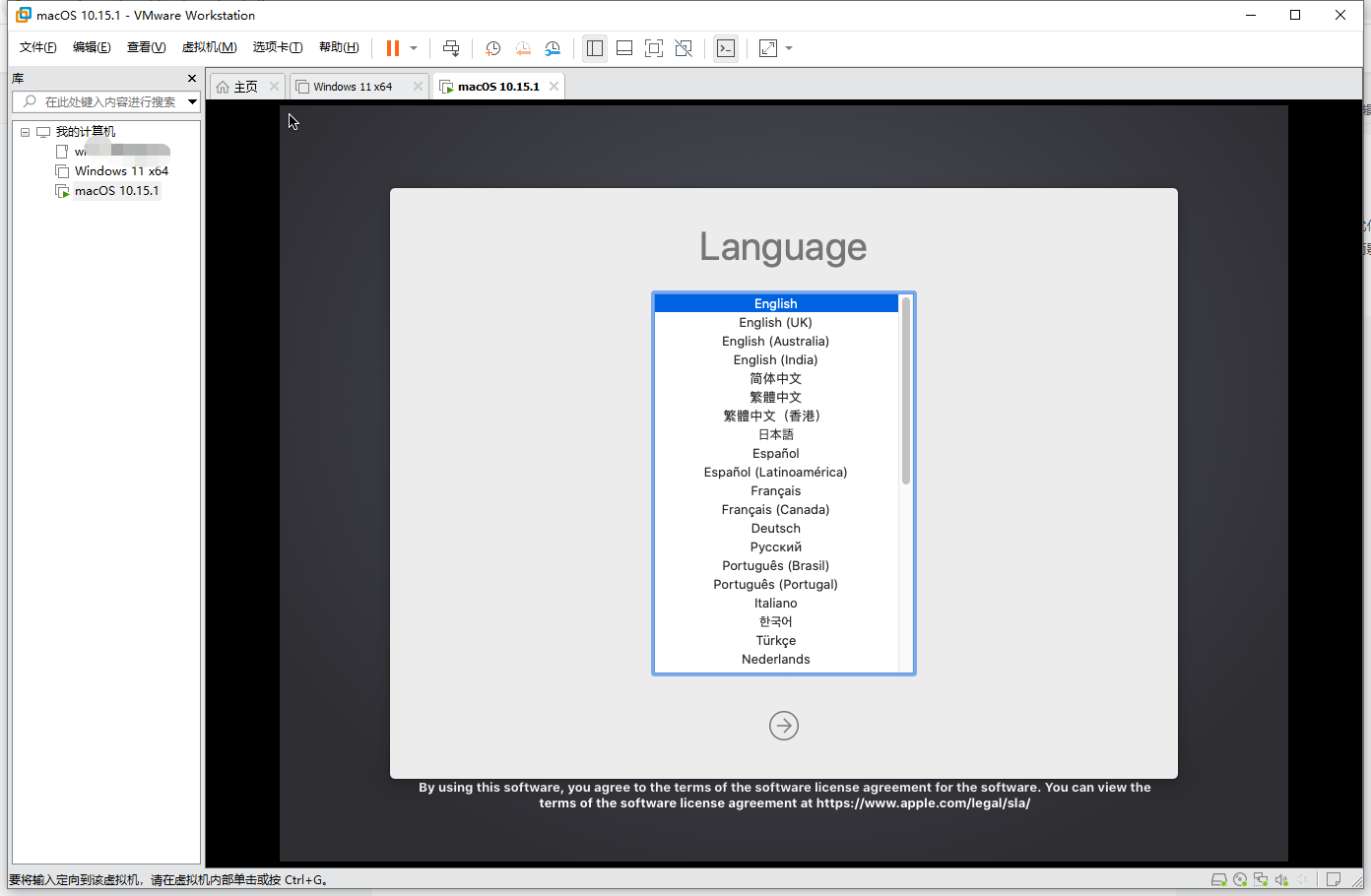Choose 繁體中文（香港）language
1371x896 pixels.
click(776, 416)
